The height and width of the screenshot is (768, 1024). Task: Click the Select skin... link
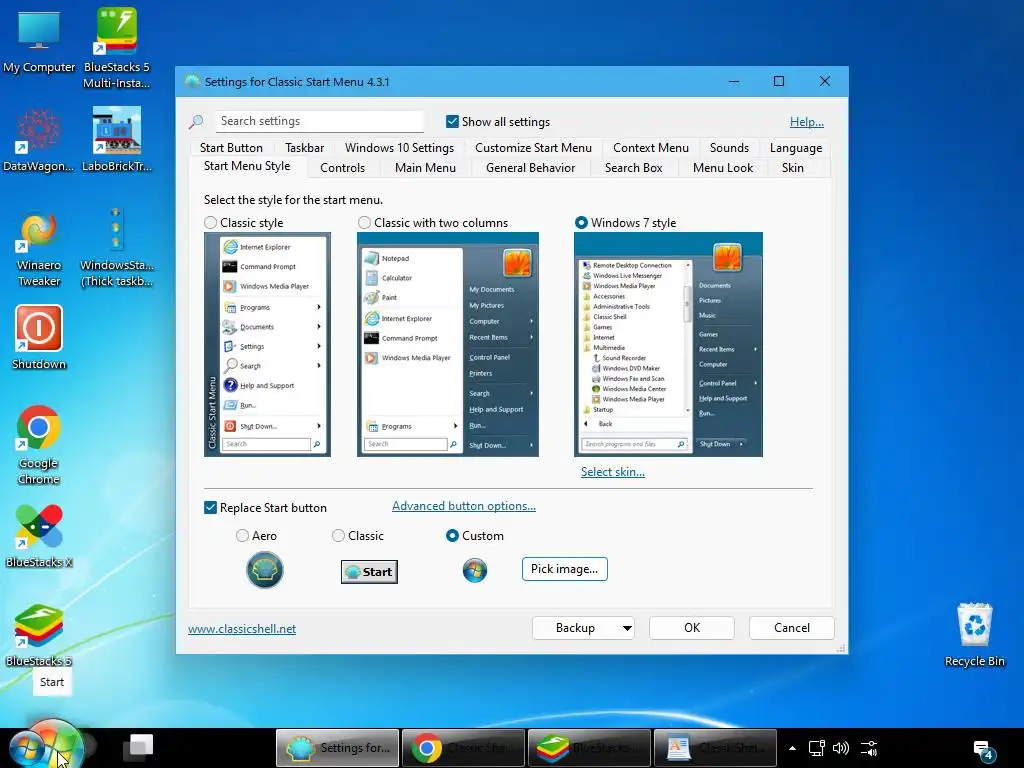click(613, 472)
